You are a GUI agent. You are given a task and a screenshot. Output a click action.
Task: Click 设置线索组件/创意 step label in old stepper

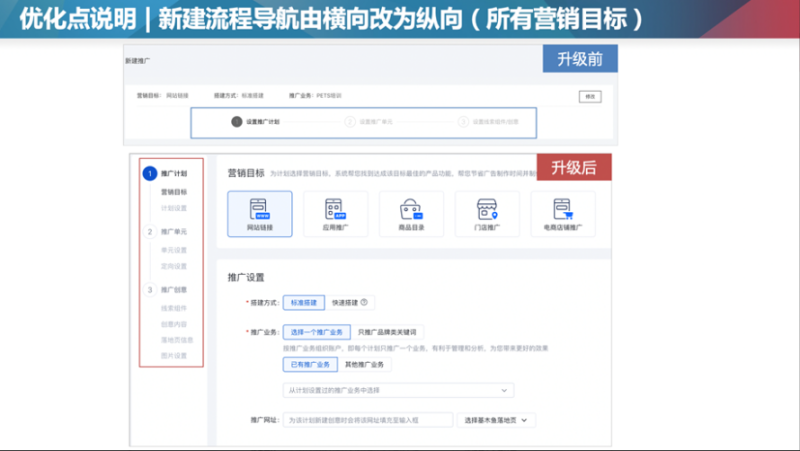[495, 122]
